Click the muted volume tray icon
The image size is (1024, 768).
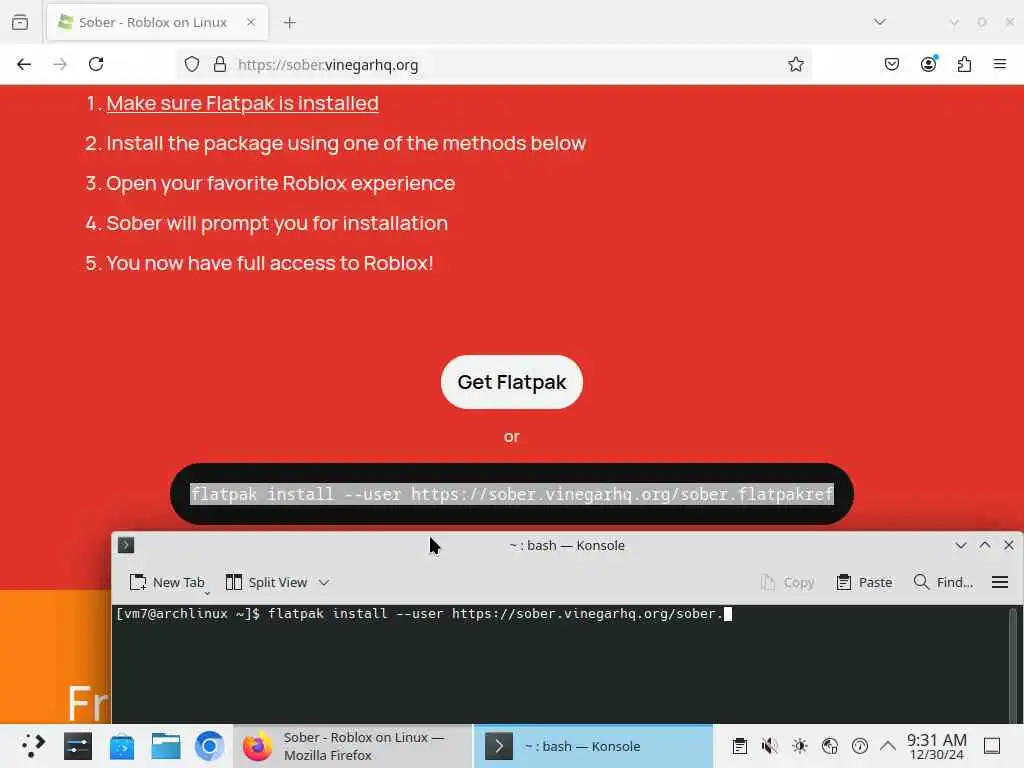pyautogui.click(x=769, y=746)
